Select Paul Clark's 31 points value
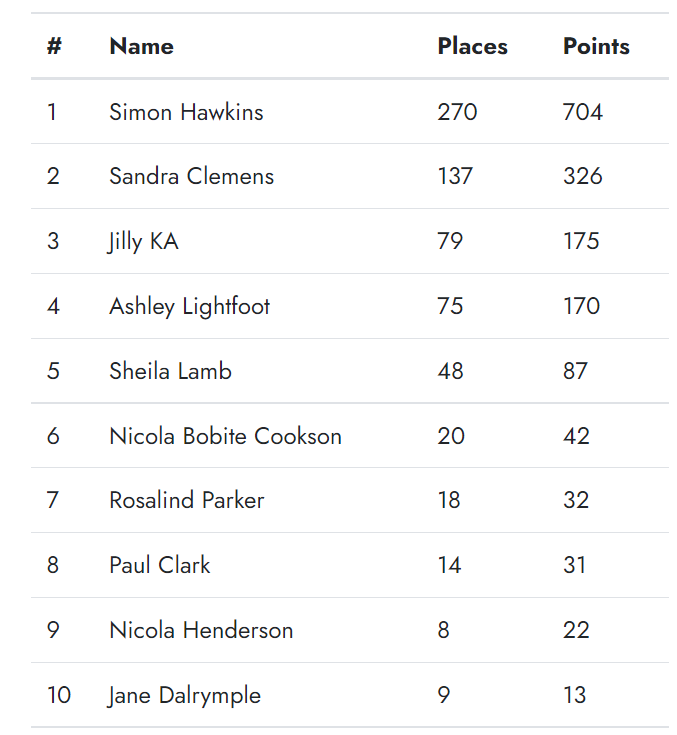 (x=574, y=565)
